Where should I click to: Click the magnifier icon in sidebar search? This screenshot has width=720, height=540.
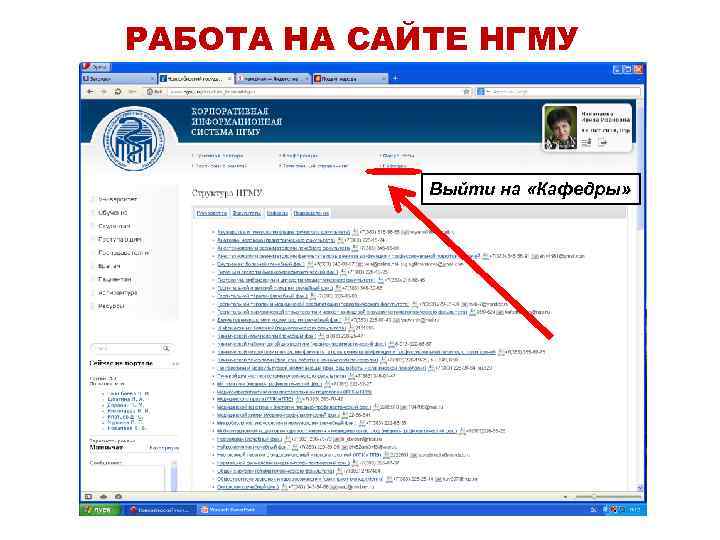[166, 349]
